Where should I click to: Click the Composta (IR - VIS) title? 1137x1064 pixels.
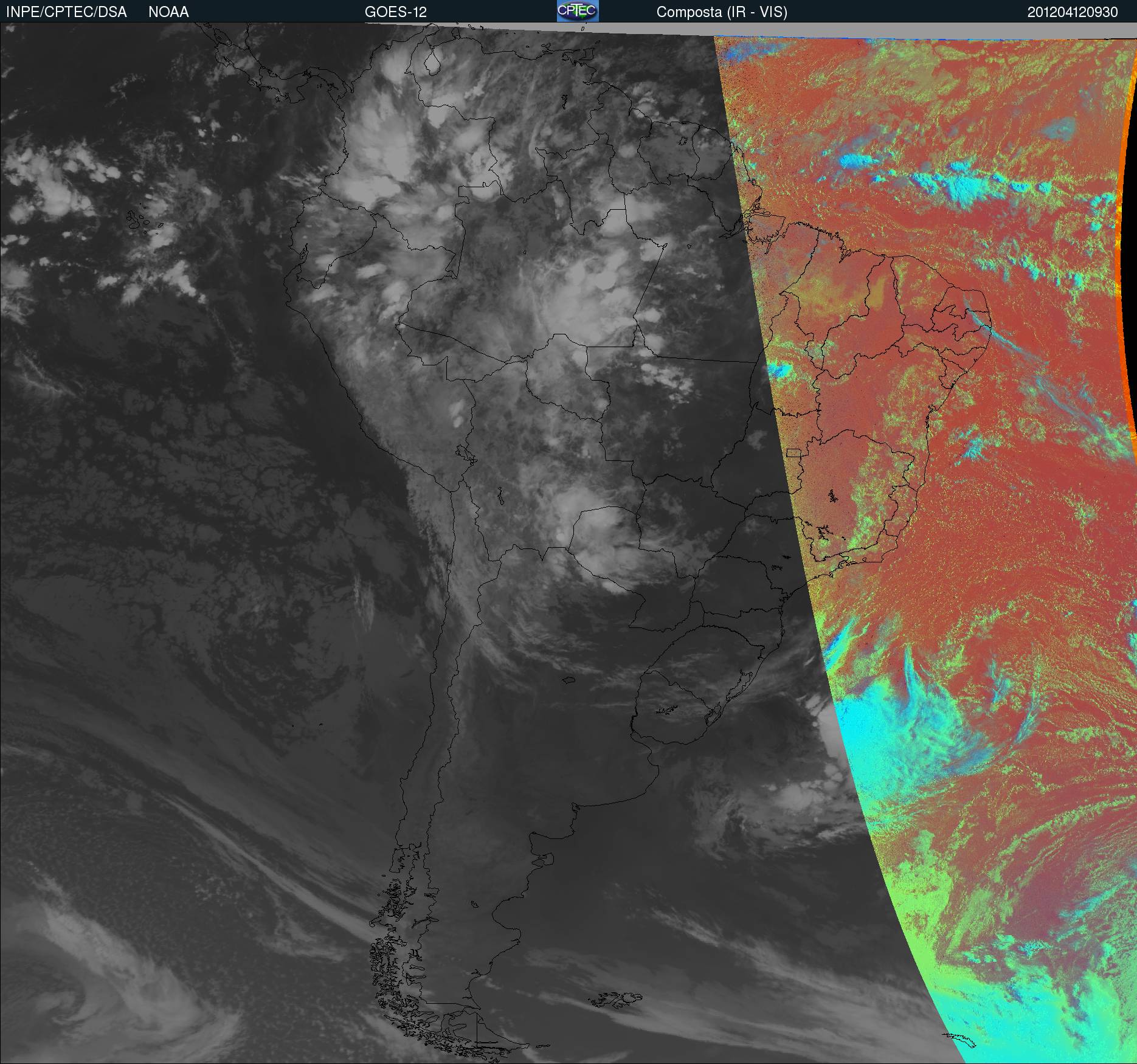722,13
